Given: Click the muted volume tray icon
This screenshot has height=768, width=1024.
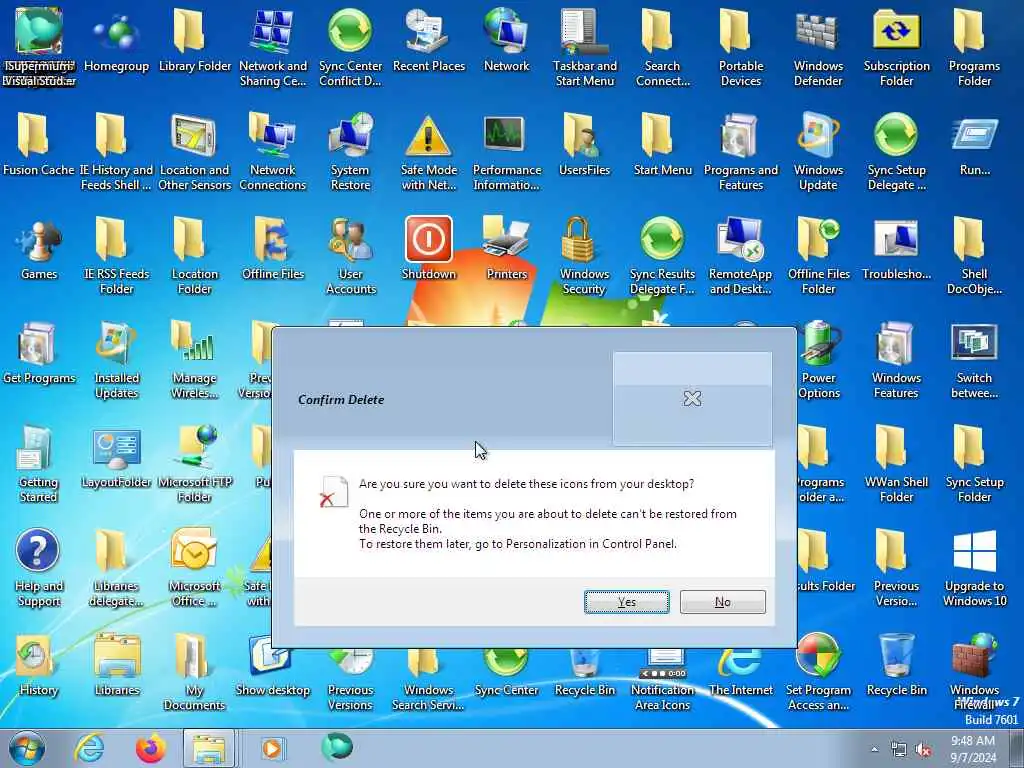Looking at the screenshot, I should (x=923, y=750).
